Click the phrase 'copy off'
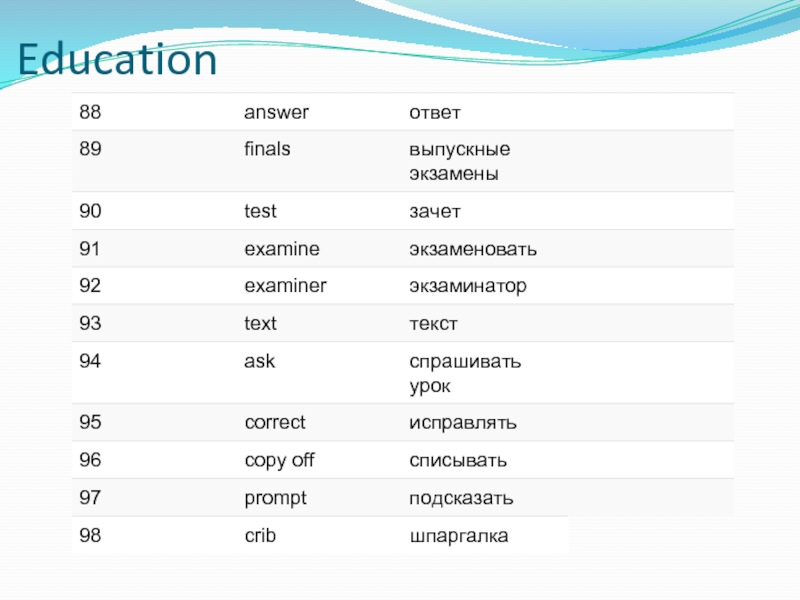 click(x=279, y=461)
